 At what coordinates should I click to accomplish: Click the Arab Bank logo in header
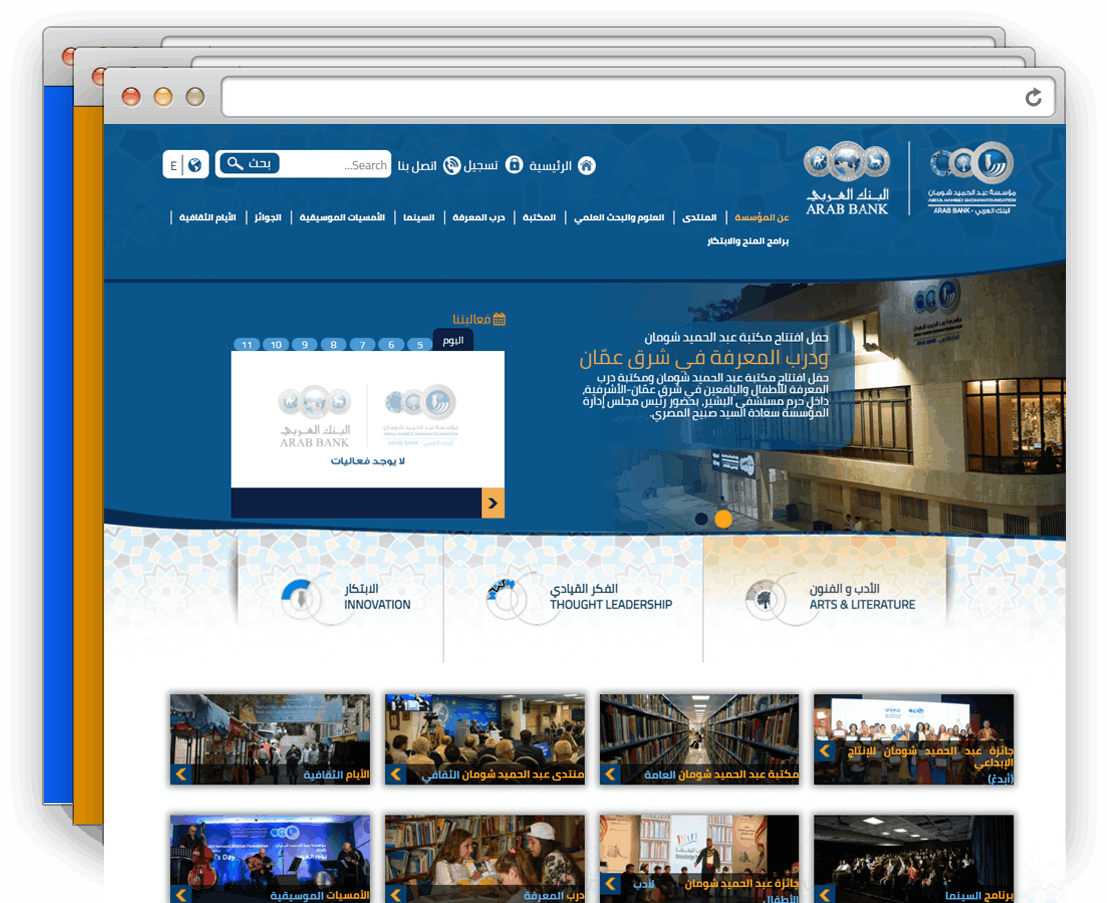click(x=846, y=178)
